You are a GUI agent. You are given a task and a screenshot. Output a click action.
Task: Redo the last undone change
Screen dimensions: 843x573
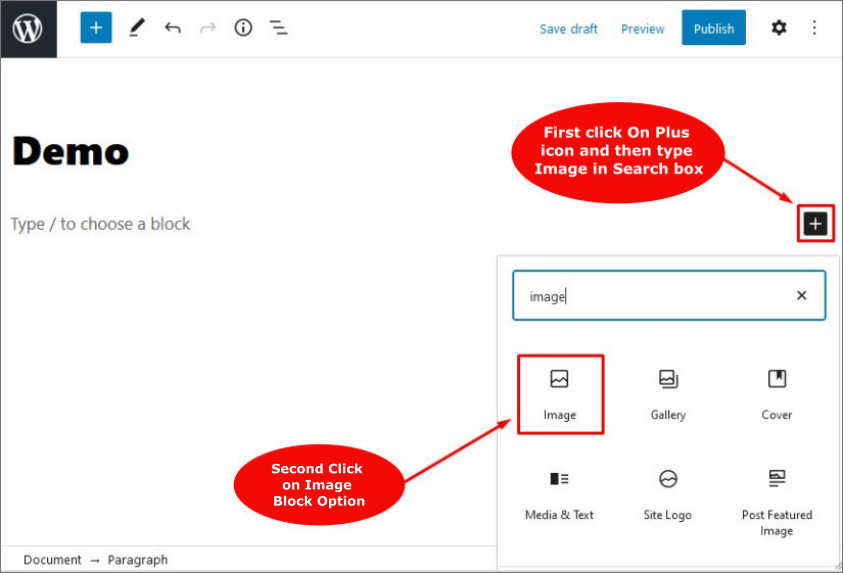(208, 28)
